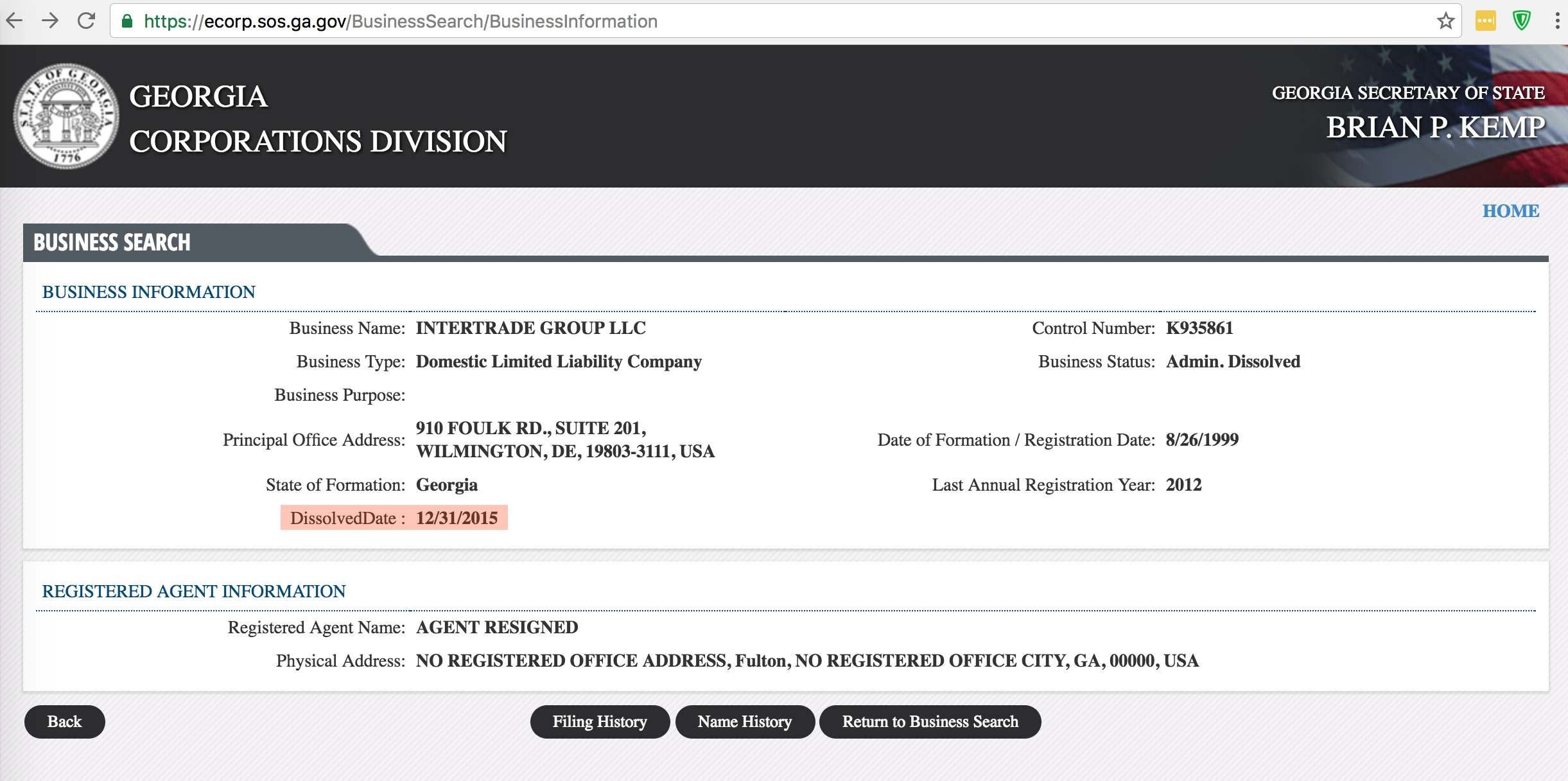The height and width of the screenshot is (781, 1568).
Task: Open Chrome three-dot menu
Action: point(1556,21)
